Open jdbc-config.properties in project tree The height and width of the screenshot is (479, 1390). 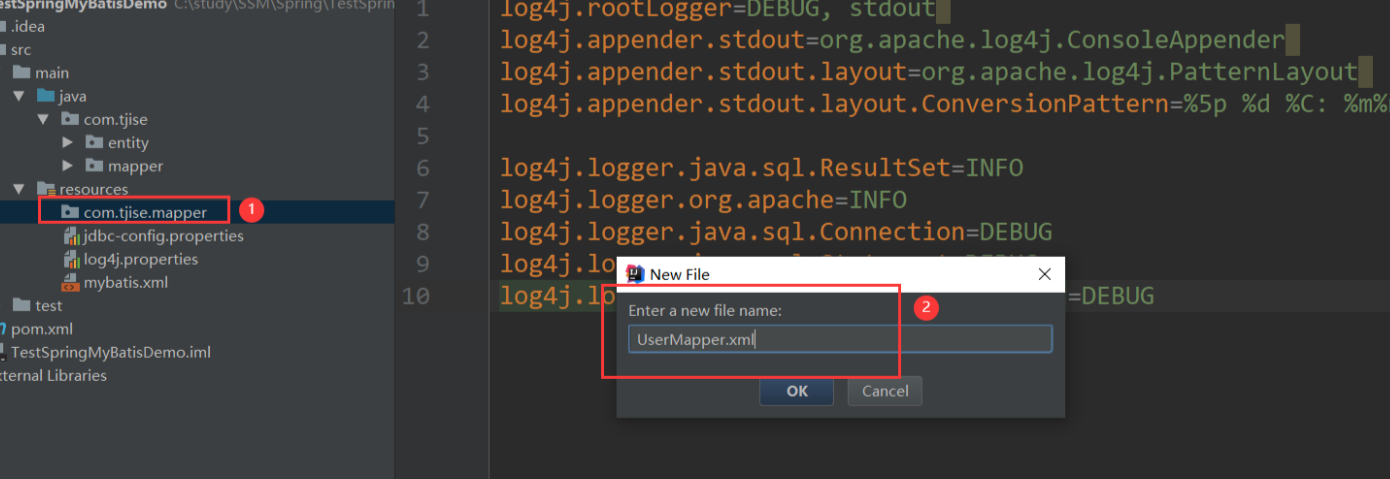click(164, 236)
